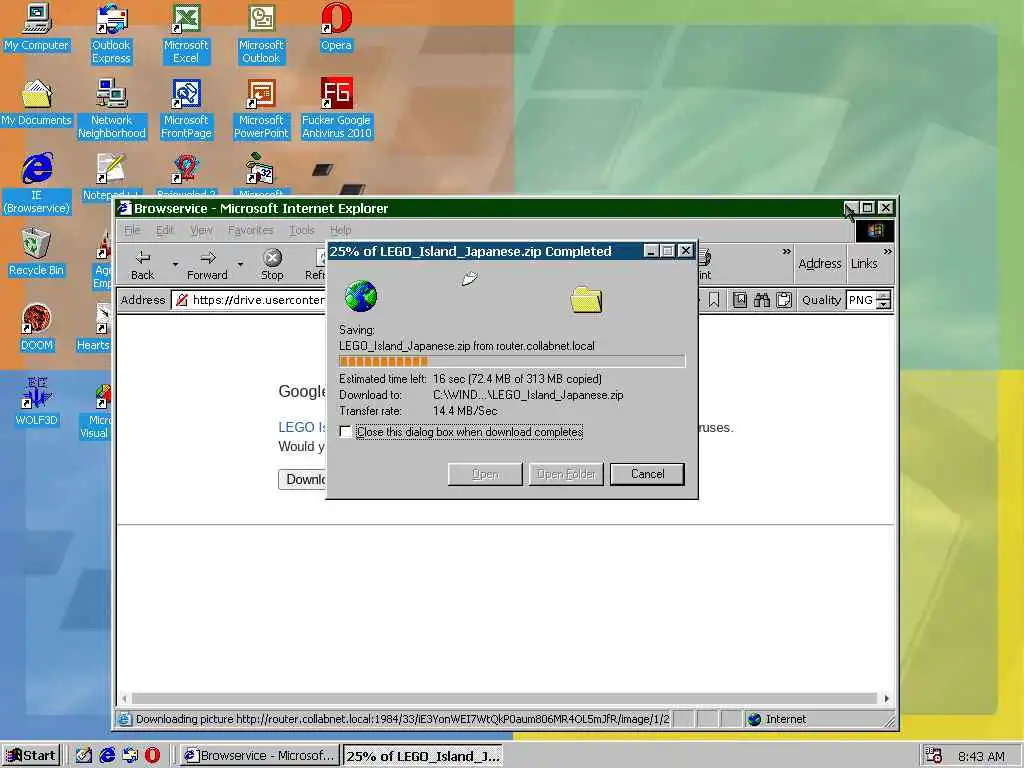Increase Quality value with up spinner
The height and width of the screenshot is (768, 1024).
pyautogui.click(x=884, y=296)
